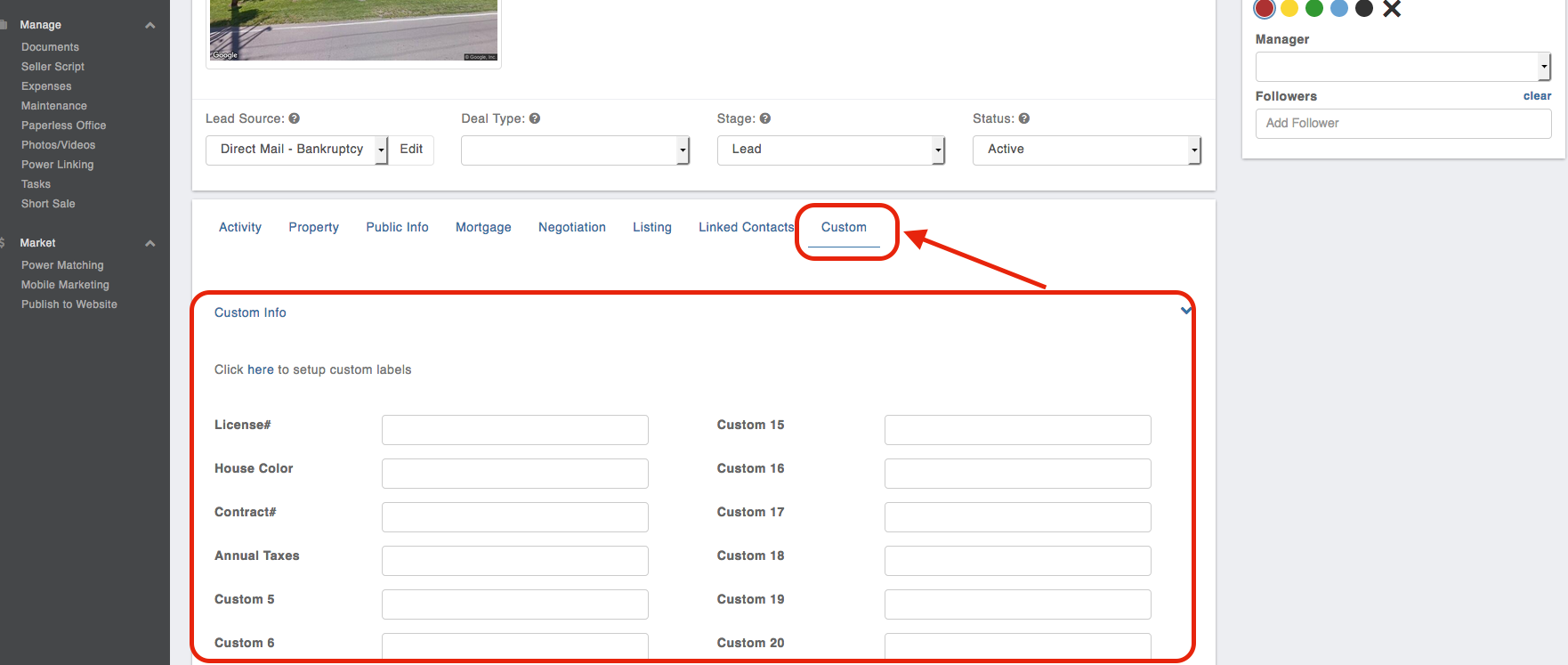Open Expenses in the sidebar

pos(46,86)
